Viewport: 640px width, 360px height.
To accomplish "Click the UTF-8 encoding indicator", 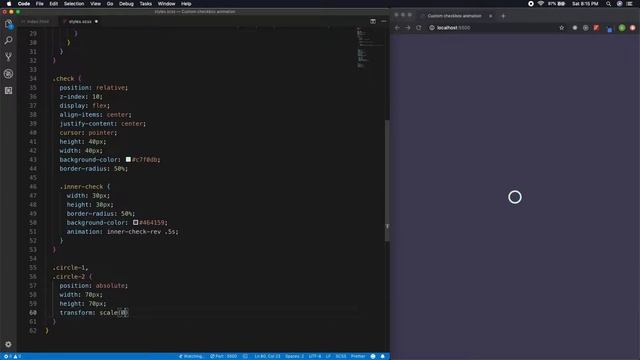I will pos(315,356).
